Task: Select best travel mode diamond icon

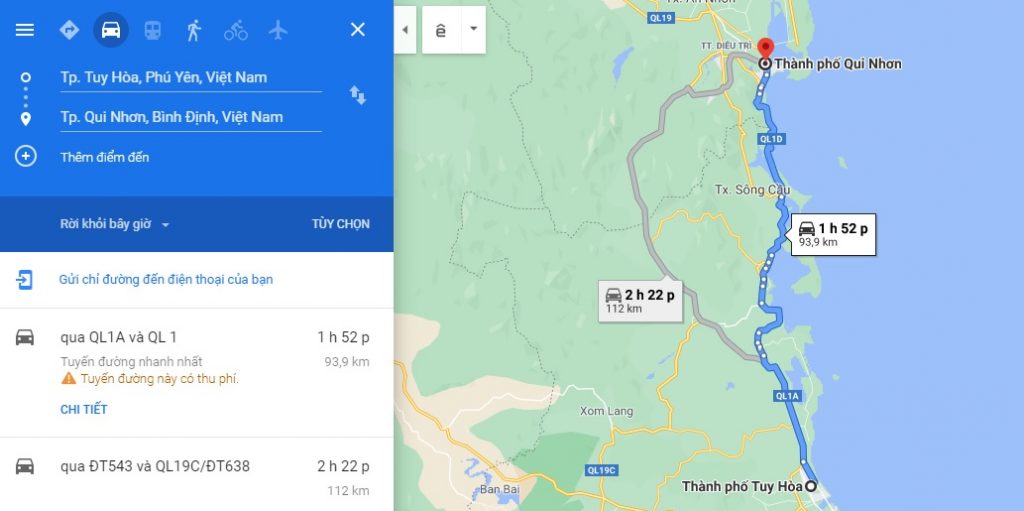Action: coord(69,30)
